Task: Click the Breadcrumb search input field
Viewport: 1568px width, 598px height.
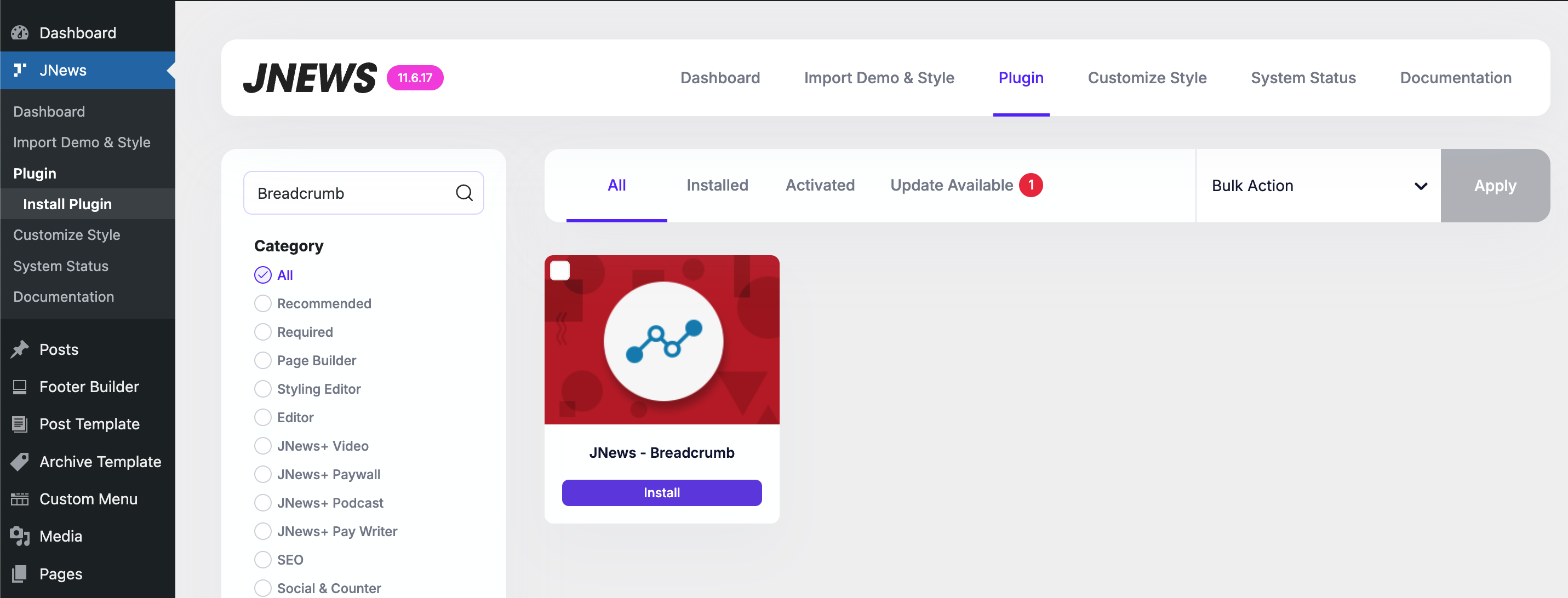Action: [x=350, y=193]
